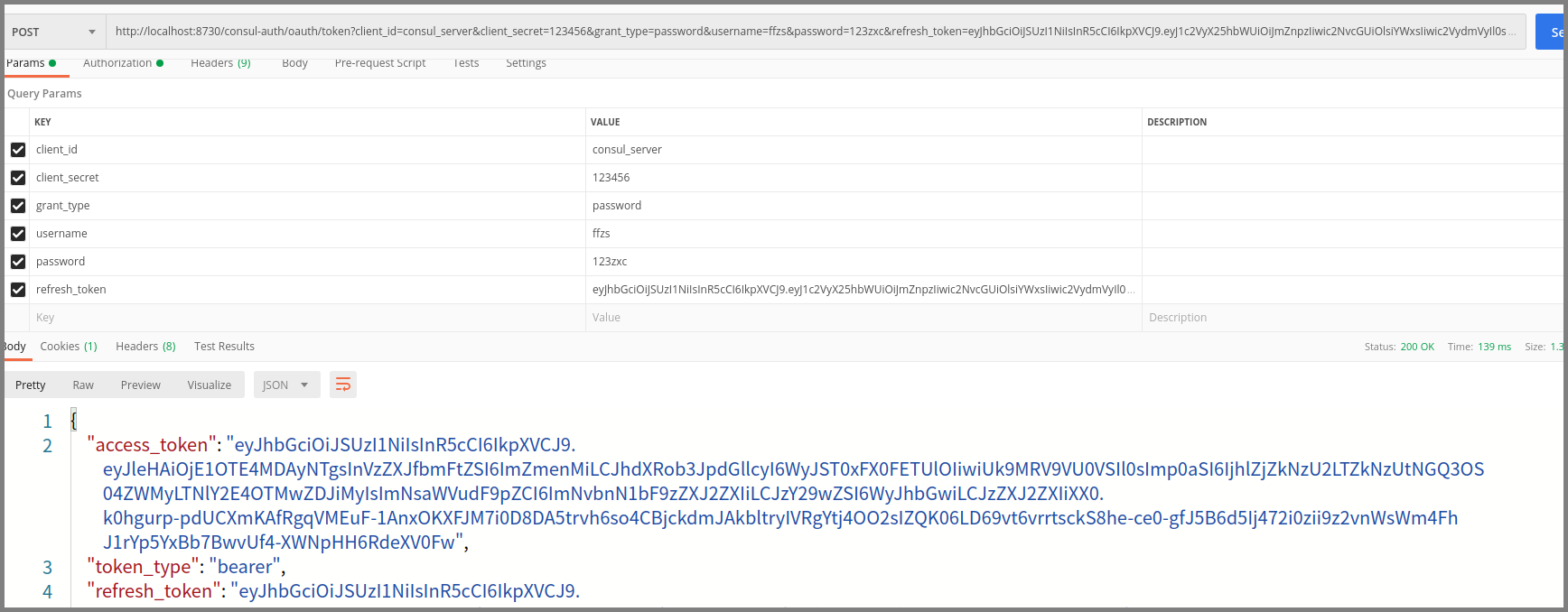Open the request Headers (9) tab
The image size is (1568, 612).
220,63
